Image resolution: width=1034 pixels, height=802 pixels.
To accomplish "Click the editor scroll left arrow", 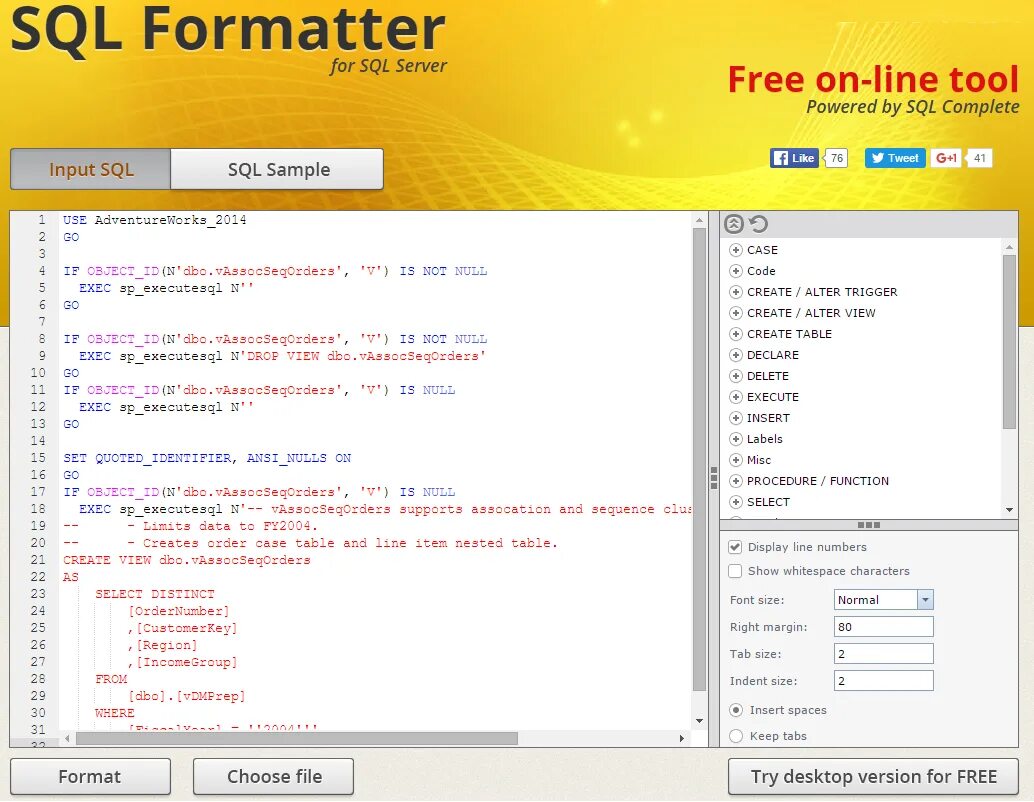I will click(x=67, y=739).
